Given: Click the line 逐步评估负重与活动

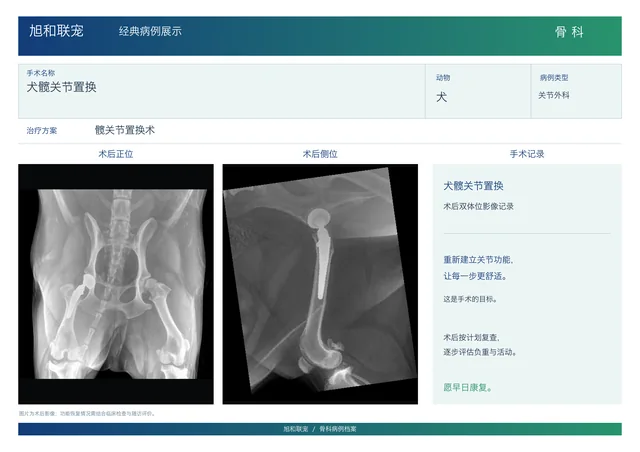Looking at the screenshot, I should 480,352.
